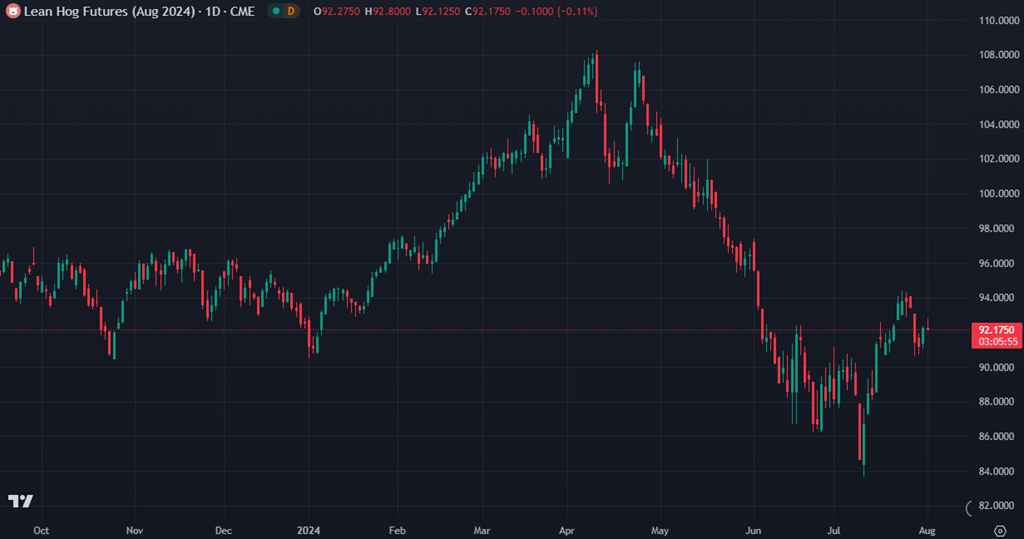Click the Lean Hog pig symbol icon

[x=13, y=10]
